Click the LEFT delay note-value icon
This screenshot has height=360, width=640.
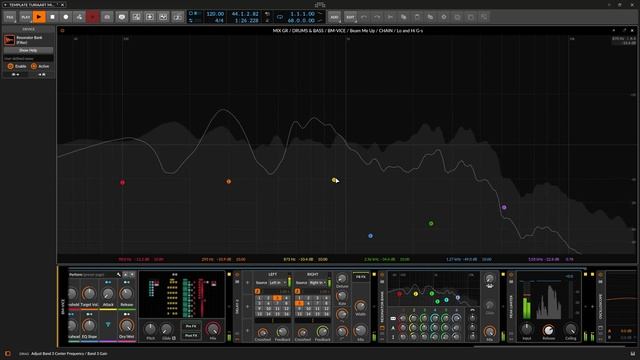pos(258,291)
